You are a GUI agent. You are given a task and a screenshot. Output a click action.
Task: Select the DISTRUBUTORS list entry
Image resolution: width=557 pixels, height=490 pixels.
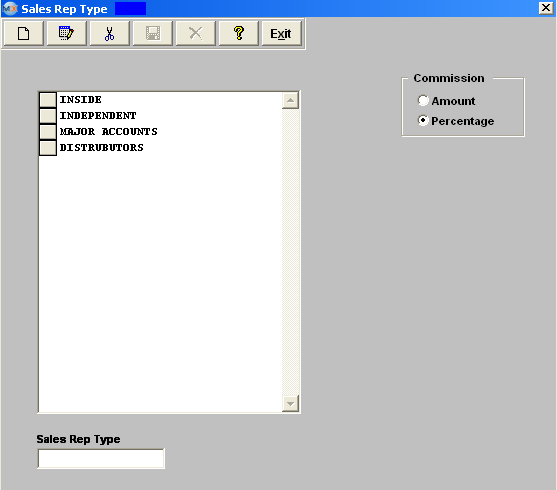click(x=102, y=147)
